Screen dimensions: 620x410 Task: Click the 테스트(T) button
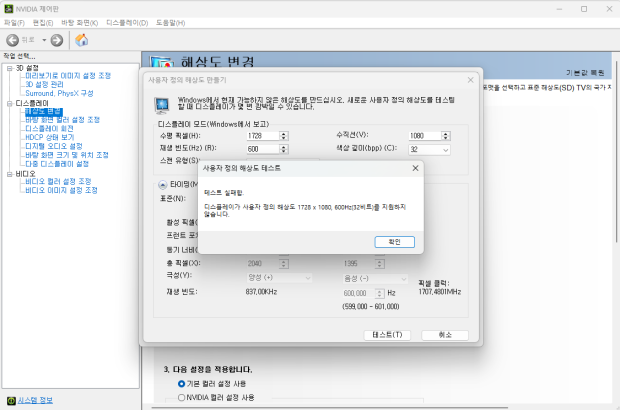point(387,335)
